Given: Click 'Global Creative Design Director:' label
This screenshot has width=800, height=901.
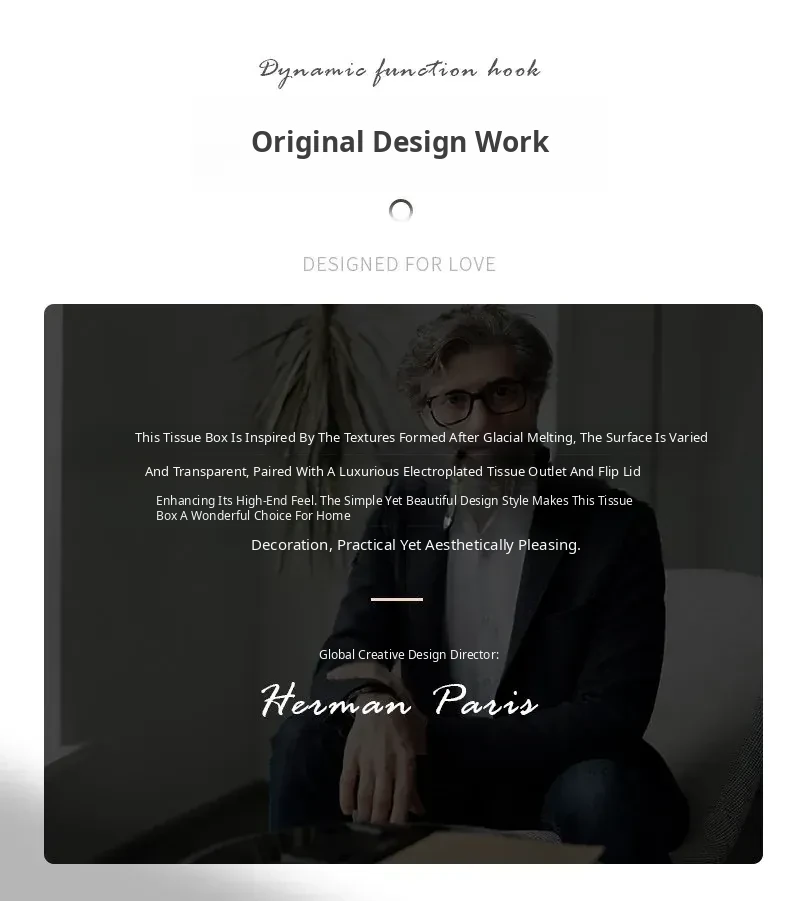Looking at the screenshot, I should [x=409, y=654].
